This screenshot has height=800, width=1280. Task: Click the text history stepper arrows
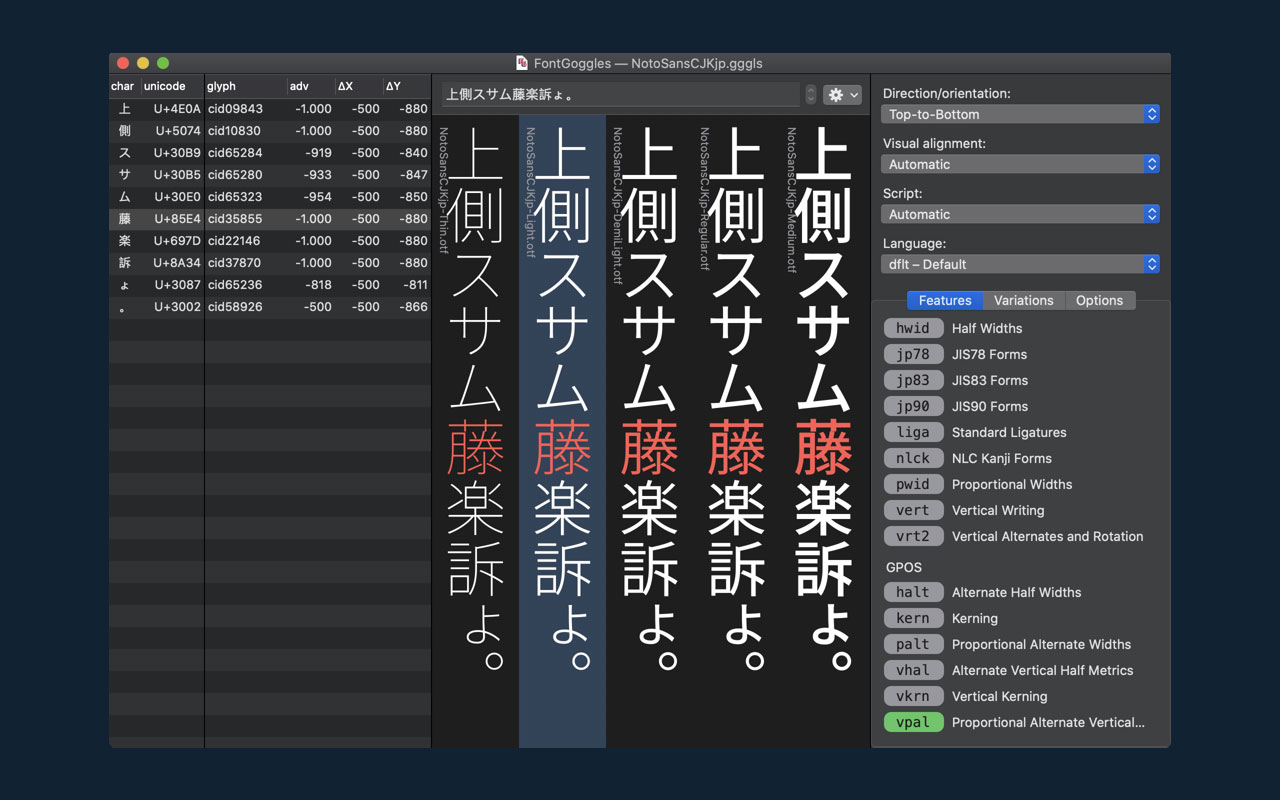click(810, 95)
